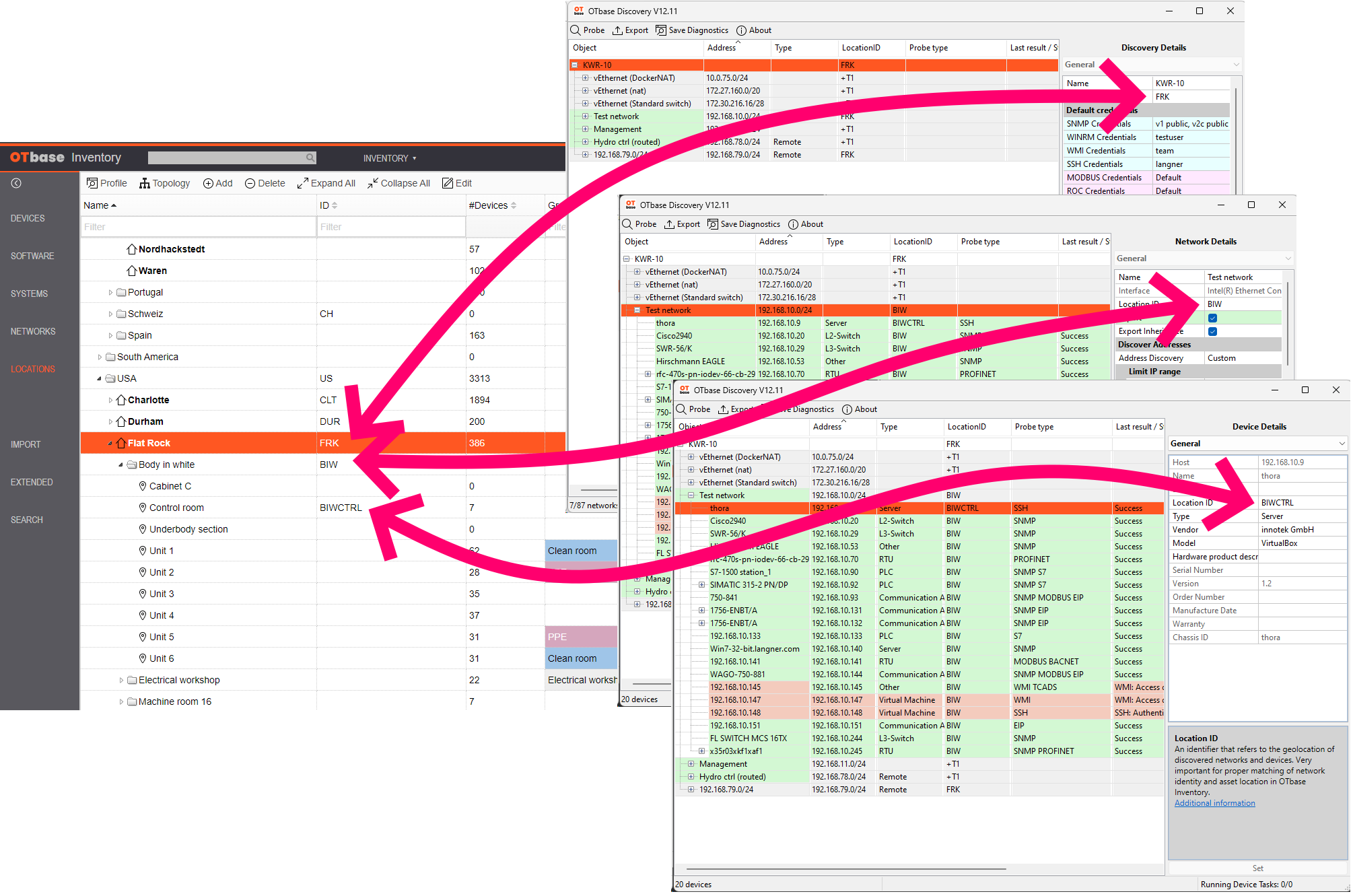Open the Topology view icon
This screenshot has height=896, width=1353.
pyautogui.click(x=144, y=183)
